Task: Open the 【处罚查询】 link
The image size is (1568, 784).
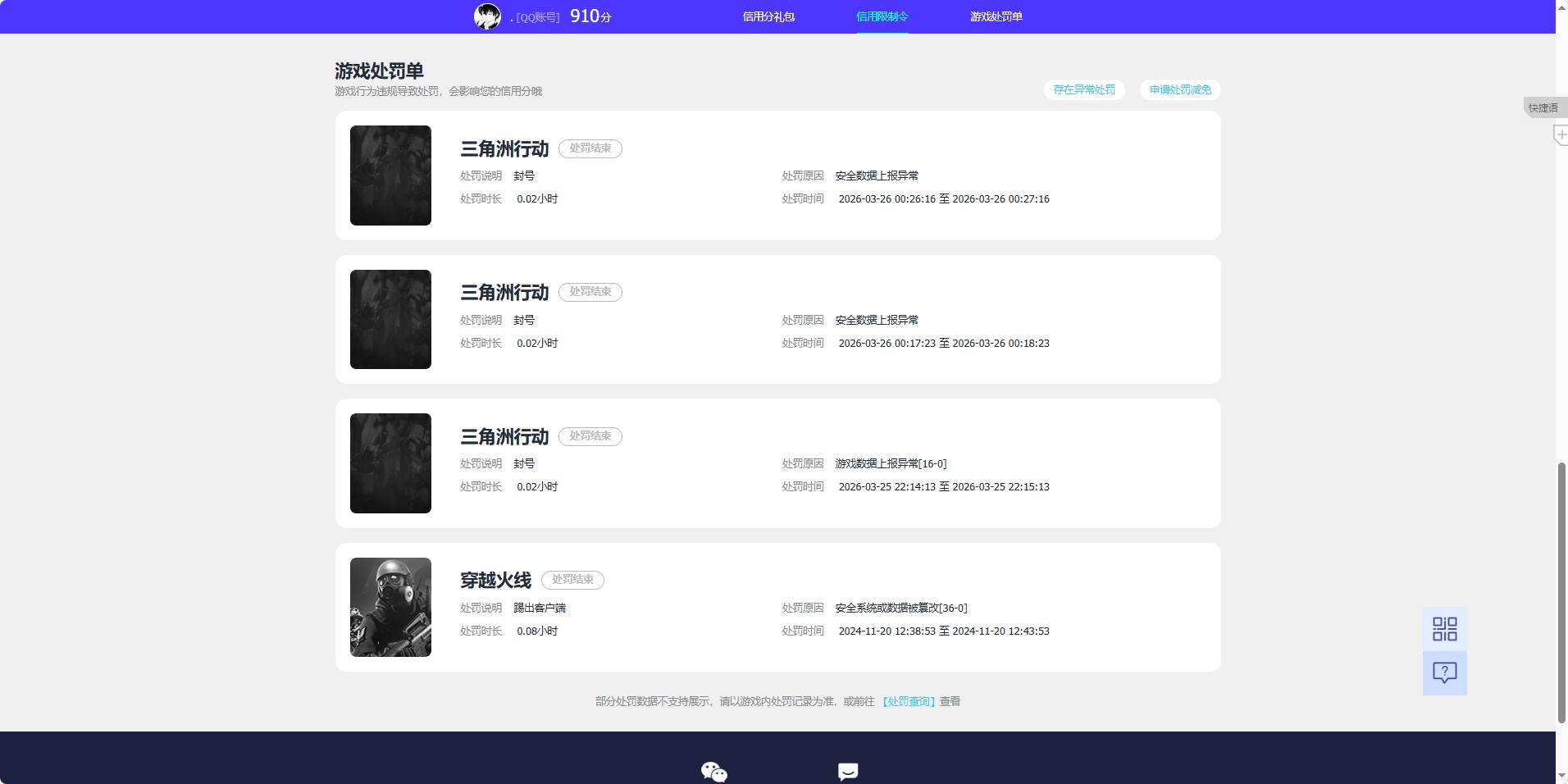Action: pyautogui.click(x=909, y=701)
